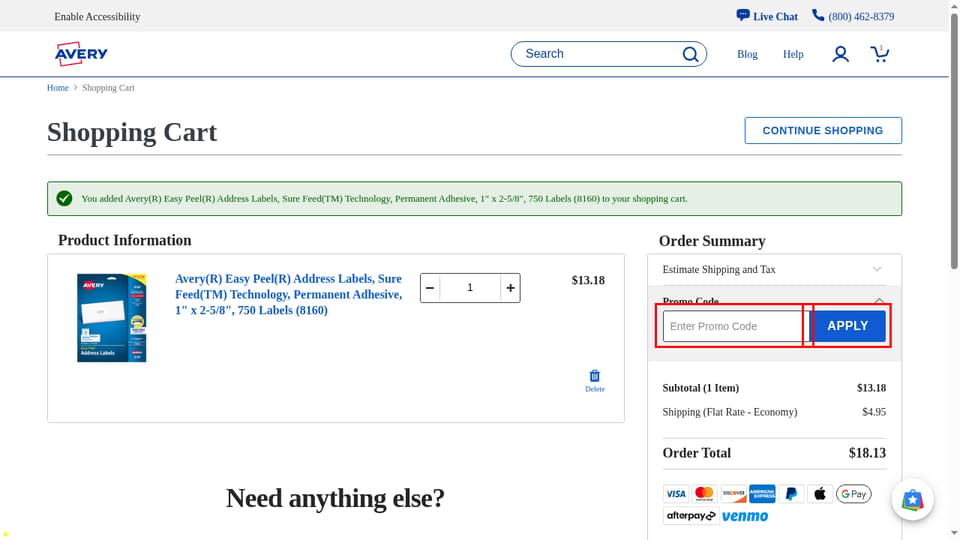Viewport: 960px width, 540px height.
Task: Open the shopping cart icon
Action: (880, 54)
